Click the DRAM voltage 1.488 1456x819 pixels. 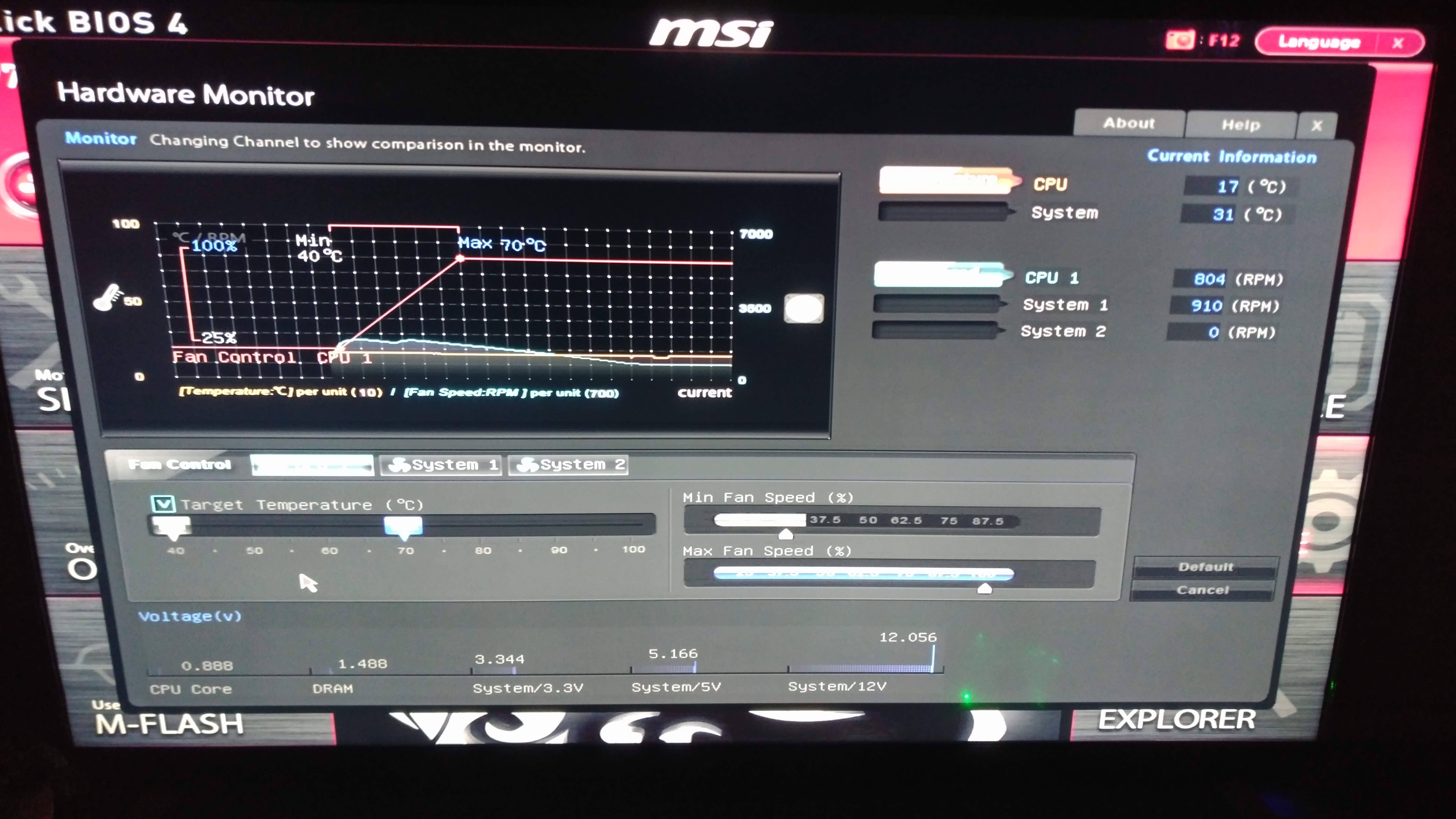click(362, 664)
